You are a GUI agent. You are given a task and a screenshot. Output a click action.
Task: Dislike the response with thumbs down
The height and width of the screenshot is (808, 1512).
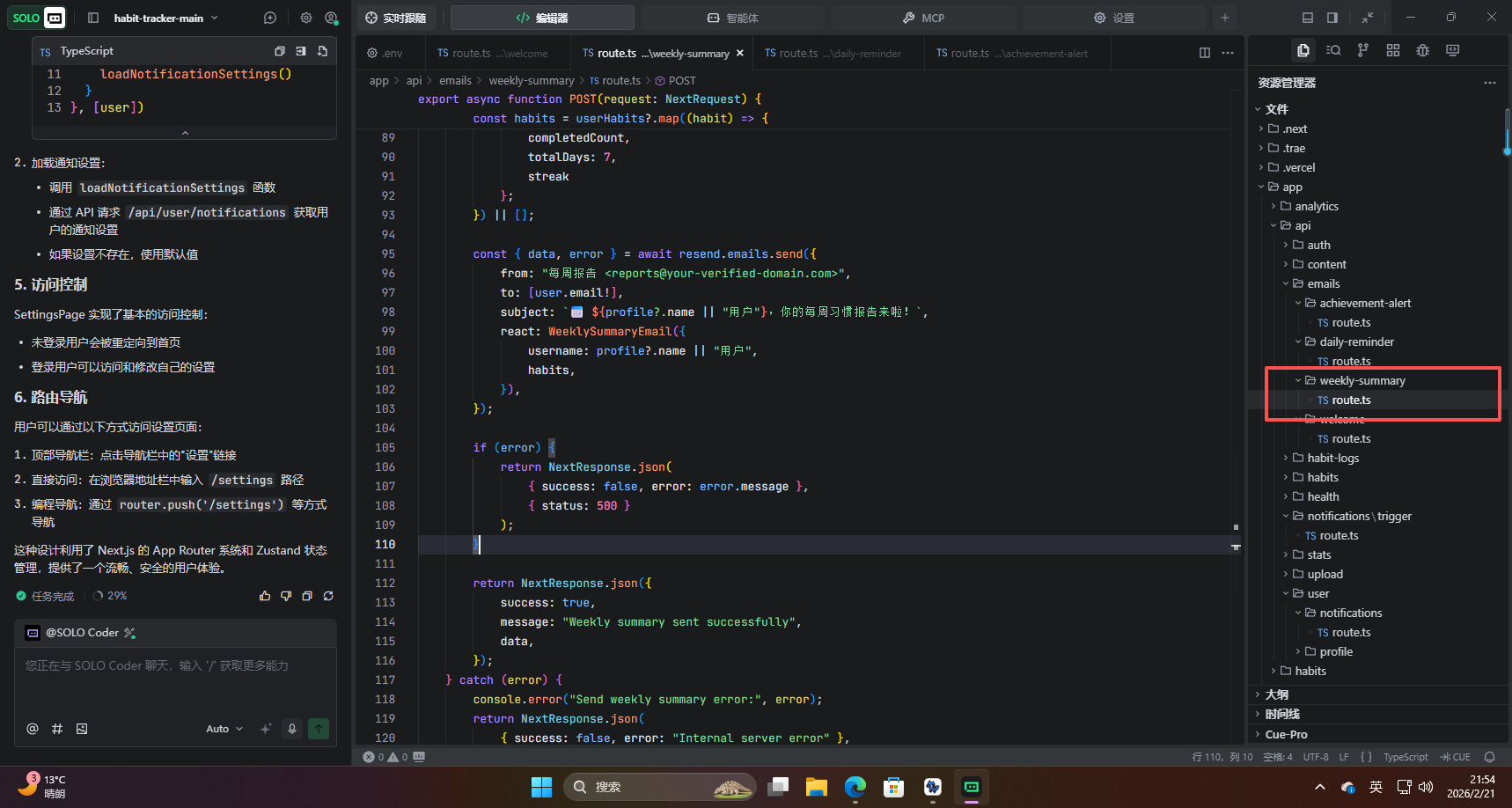pos(286,596)
